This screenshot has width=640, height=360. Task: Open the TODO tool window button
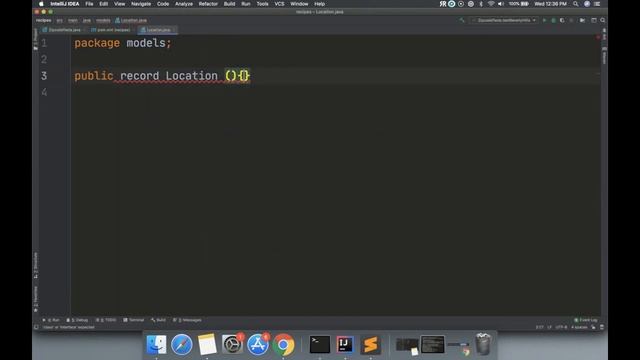pyautogui.click(x=106, y=320)
